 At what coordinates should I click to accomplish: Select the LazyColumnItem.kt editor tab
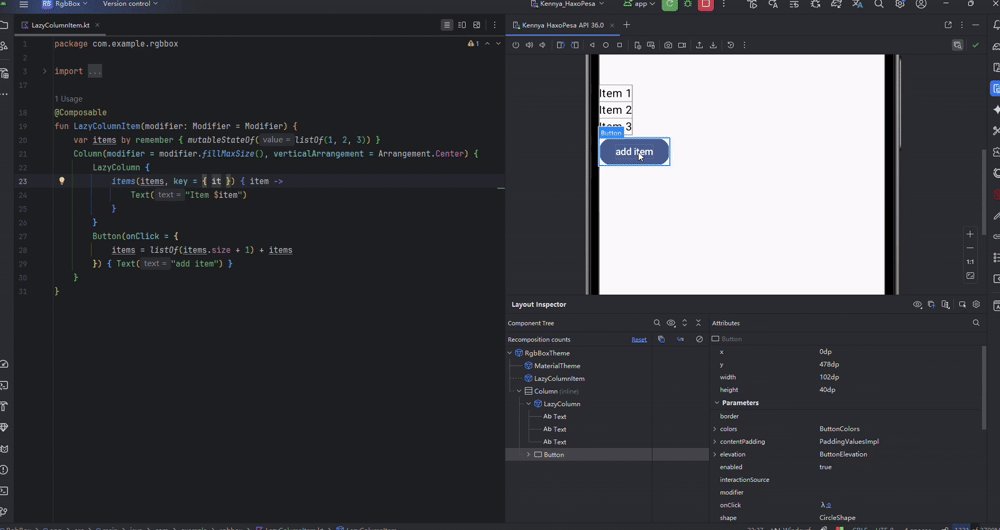coord(59,26)
